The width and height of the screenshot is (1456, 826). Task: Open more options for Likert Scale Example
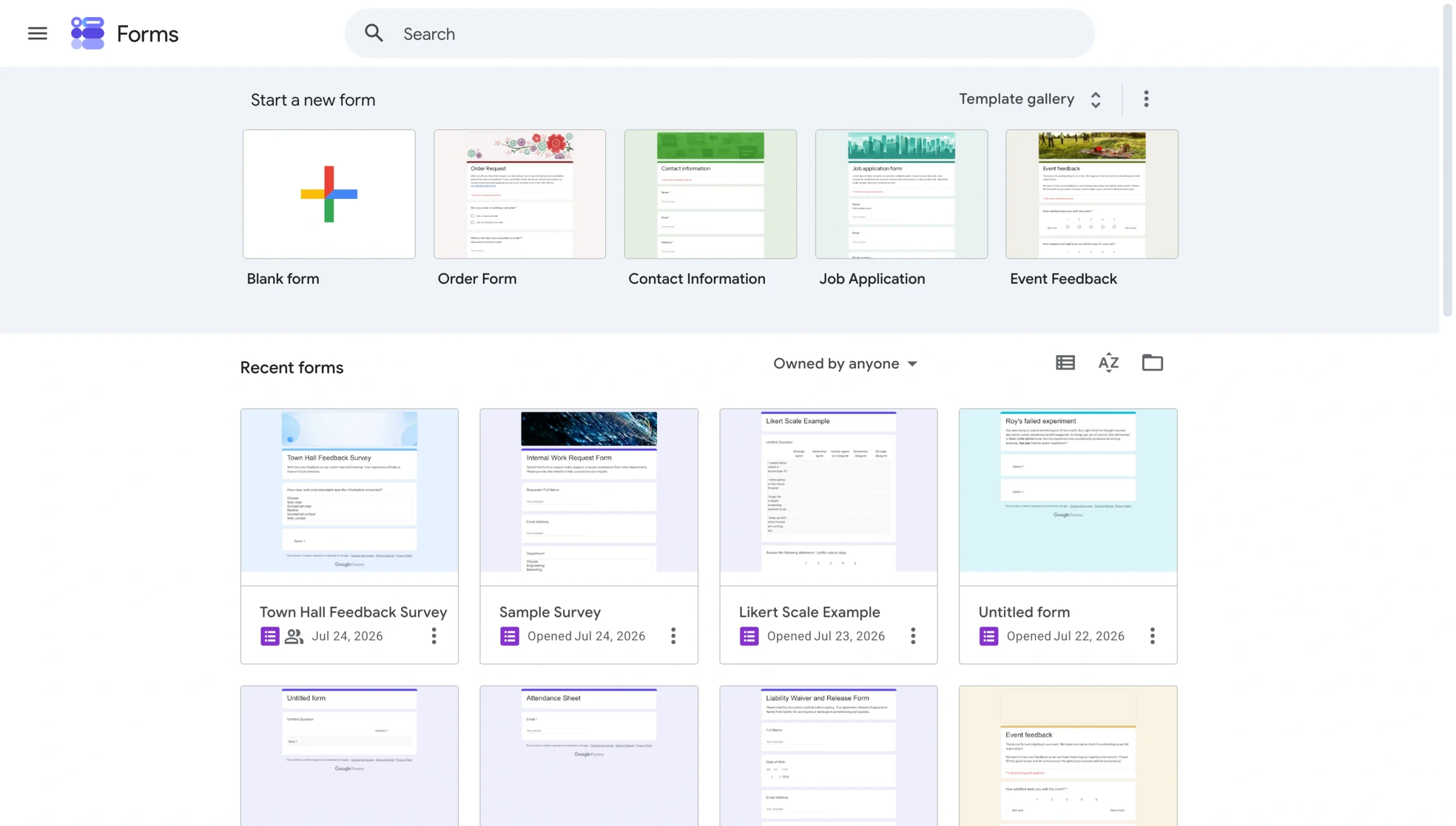coord(913,636)
